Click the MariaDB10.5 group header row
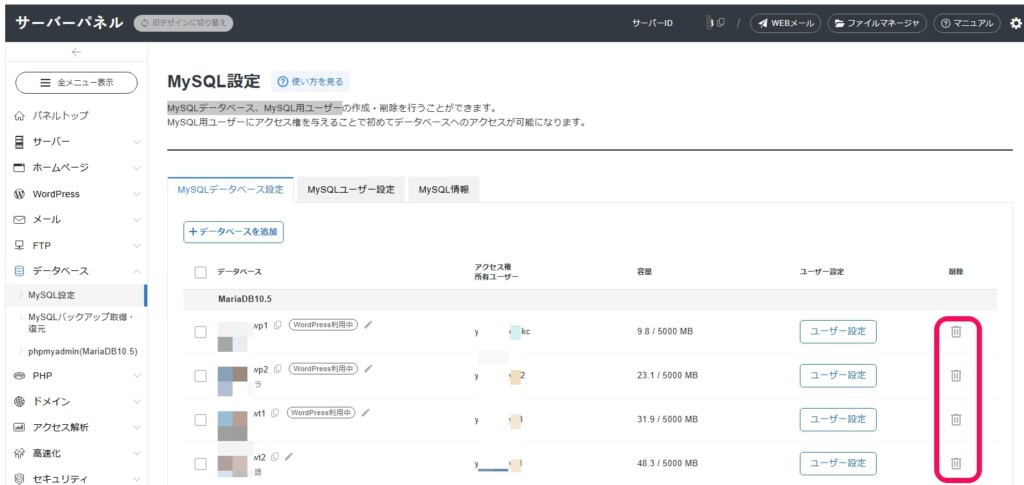The height and width of the screenshot is (485, 1024). pos(590,300)
